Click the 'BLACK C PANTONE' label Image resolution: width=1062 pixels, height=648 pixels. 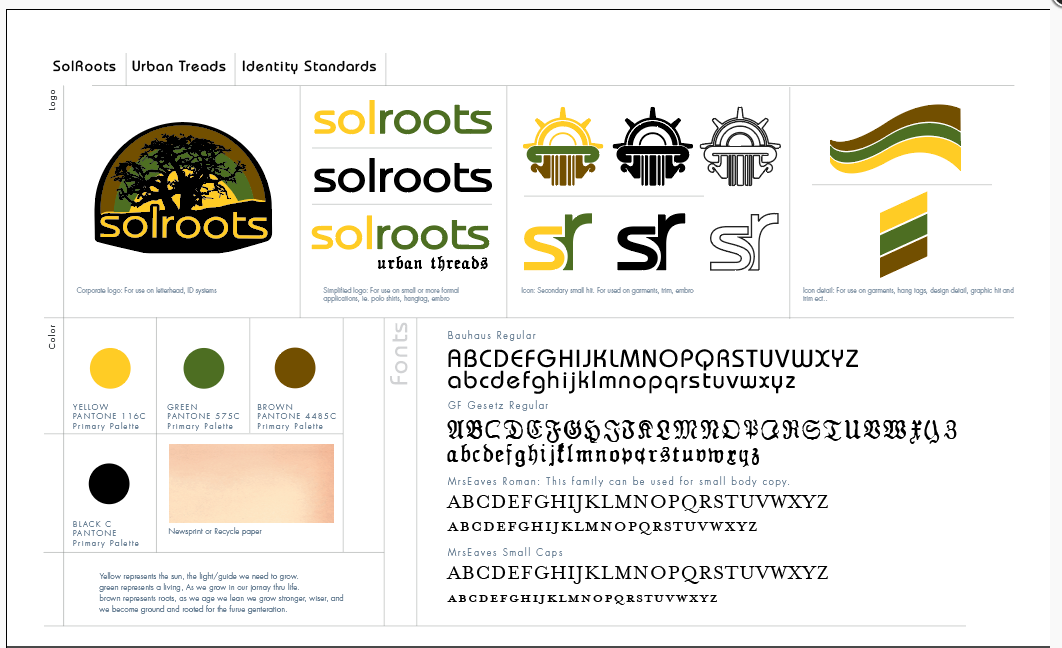(x=94, y=529)
